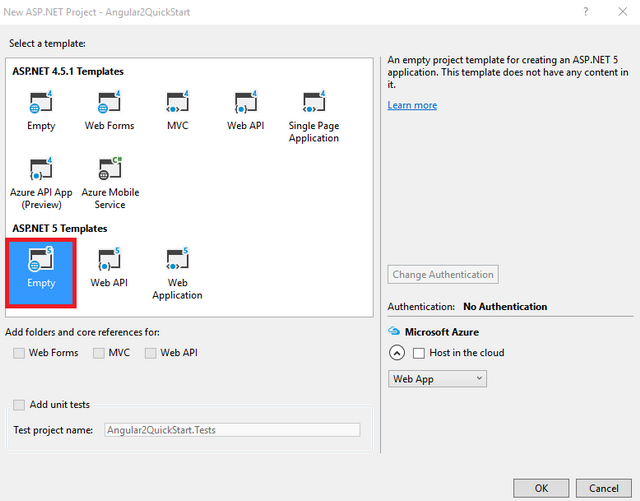Viewport: 640px width, 501px height.
Task: Click the Microsoft Azure cloud icon
Action: point(394,331)
